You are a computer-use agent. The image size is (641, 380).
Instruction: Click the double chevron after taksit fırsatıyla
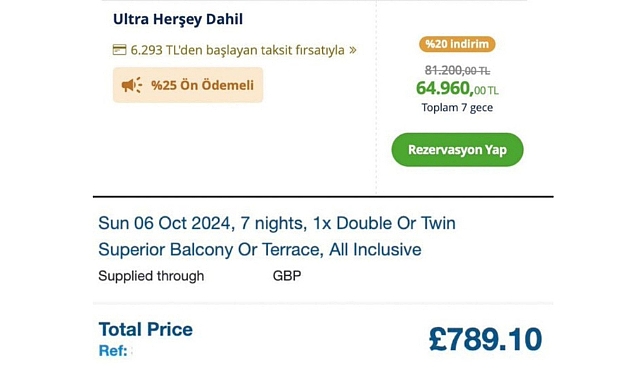352,50
